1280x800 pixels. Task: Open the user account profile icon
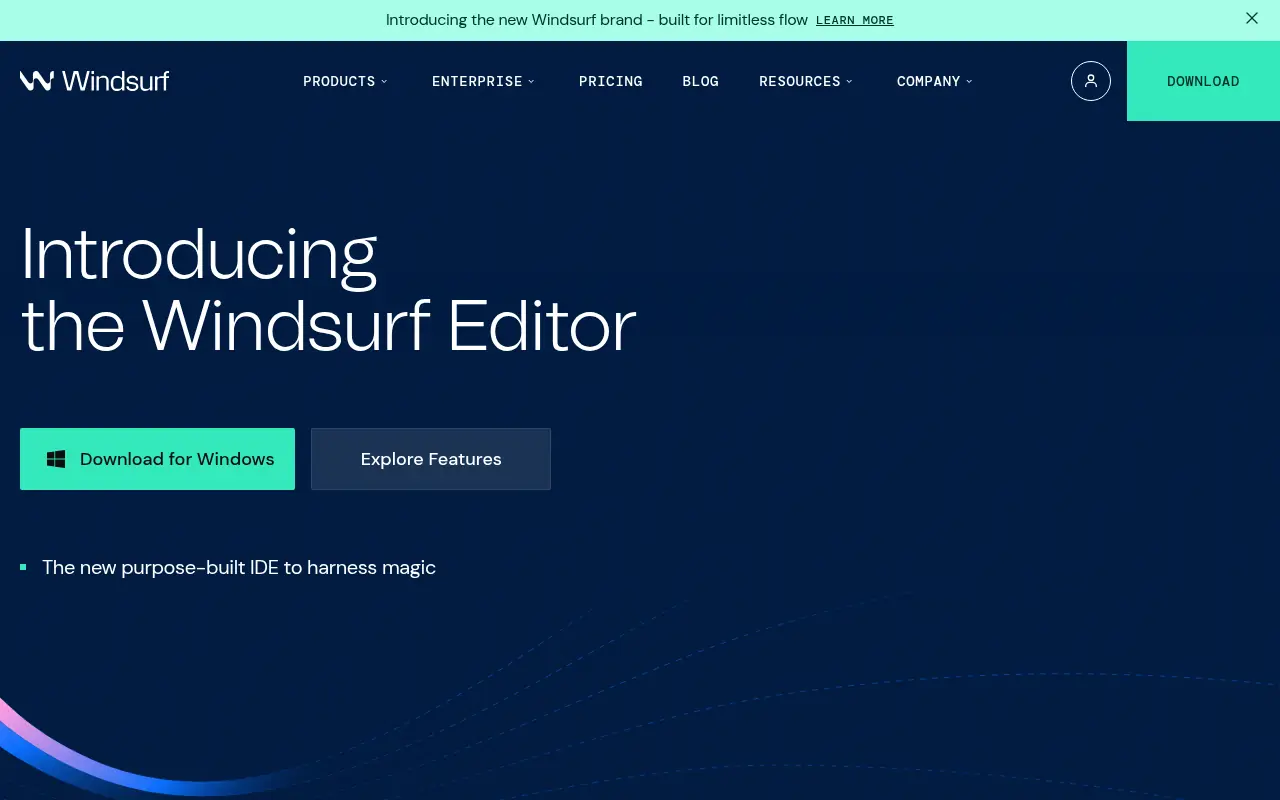click(1090, 81)
